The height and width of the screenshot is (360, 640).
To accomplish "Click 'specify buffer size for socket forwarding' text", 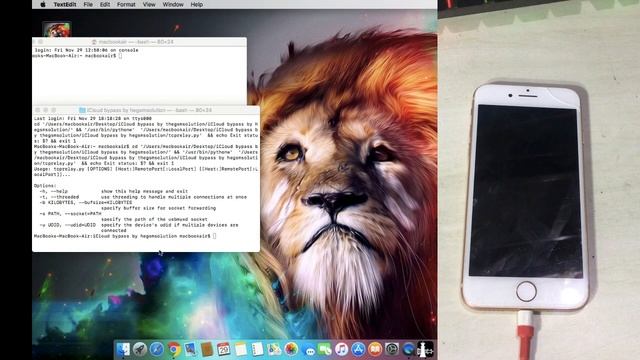I will tap(158, 208).
